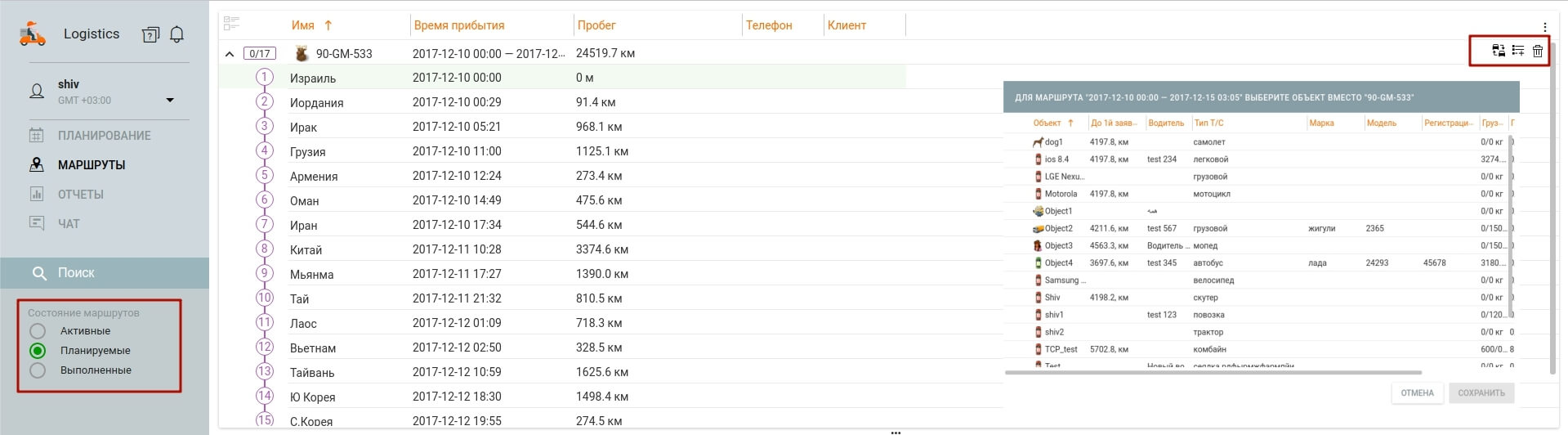Open the shiv user account dropdown
The image size is (1568, 435).
pyautogui.click(x=170, y=100)
